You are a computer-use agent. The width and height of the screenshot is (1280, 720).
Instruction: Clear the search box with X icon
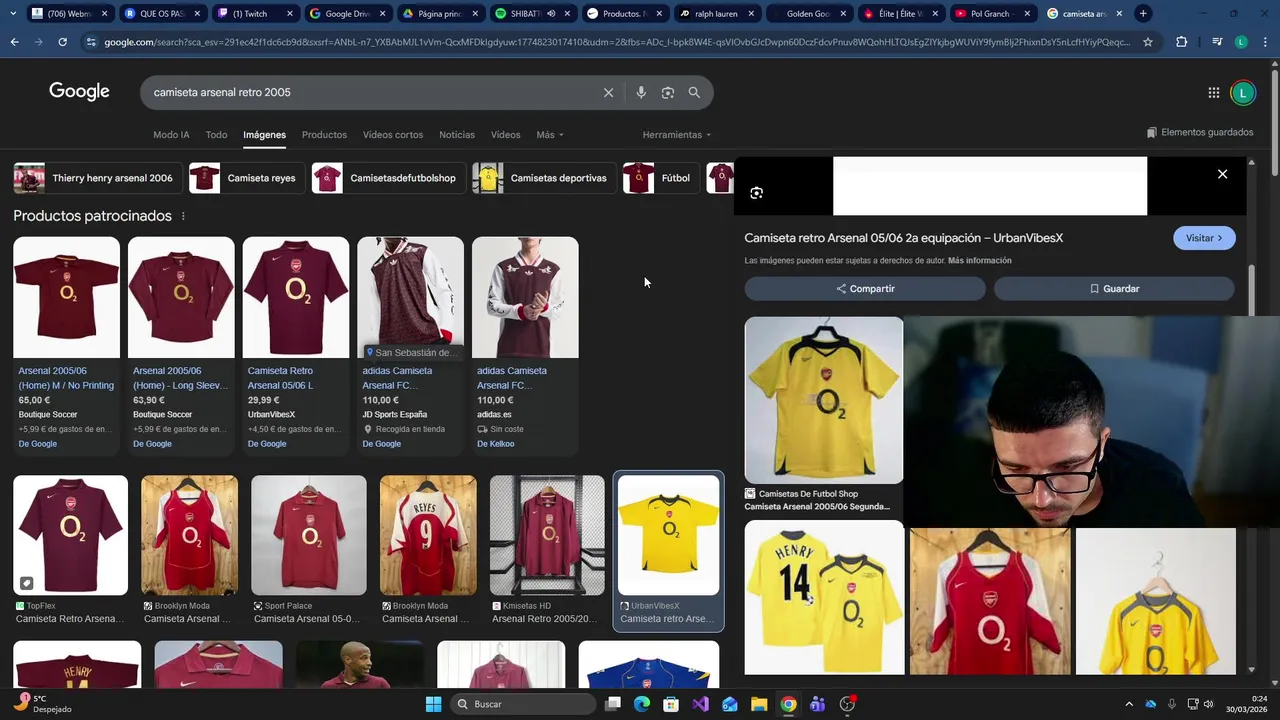(x=608, y=92)
